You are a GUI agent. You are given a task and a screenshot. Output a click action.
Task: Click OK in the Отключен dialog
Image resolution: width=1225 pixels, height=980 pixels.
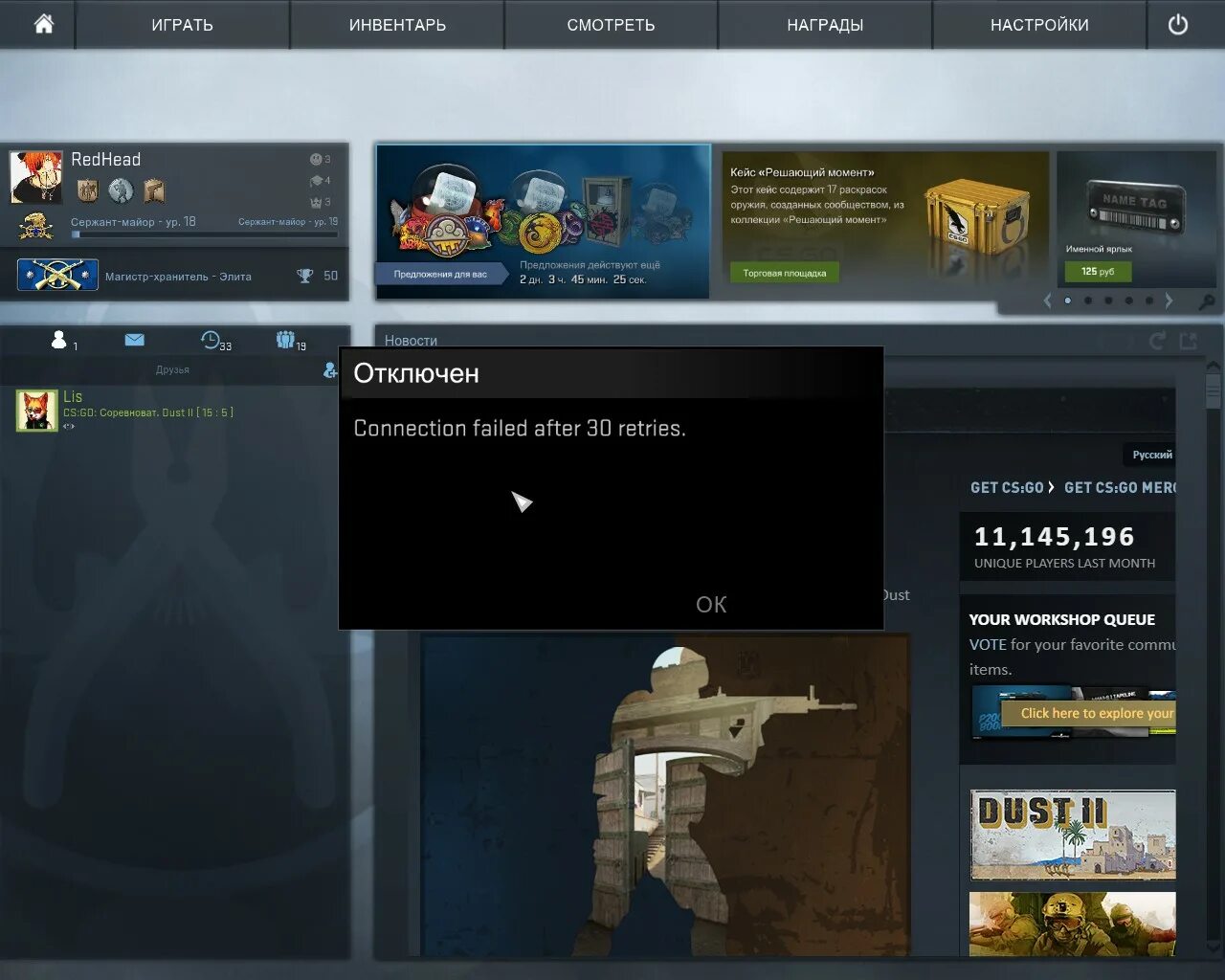click(711, 605)
